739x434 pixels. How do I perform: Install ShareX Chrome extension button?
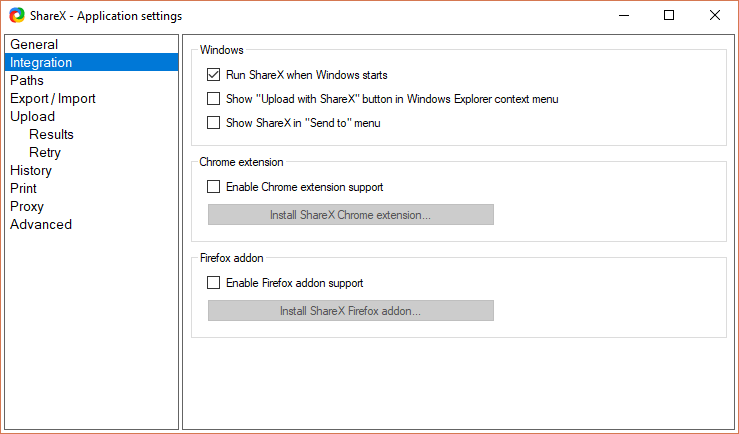click(x=351, y=215)
